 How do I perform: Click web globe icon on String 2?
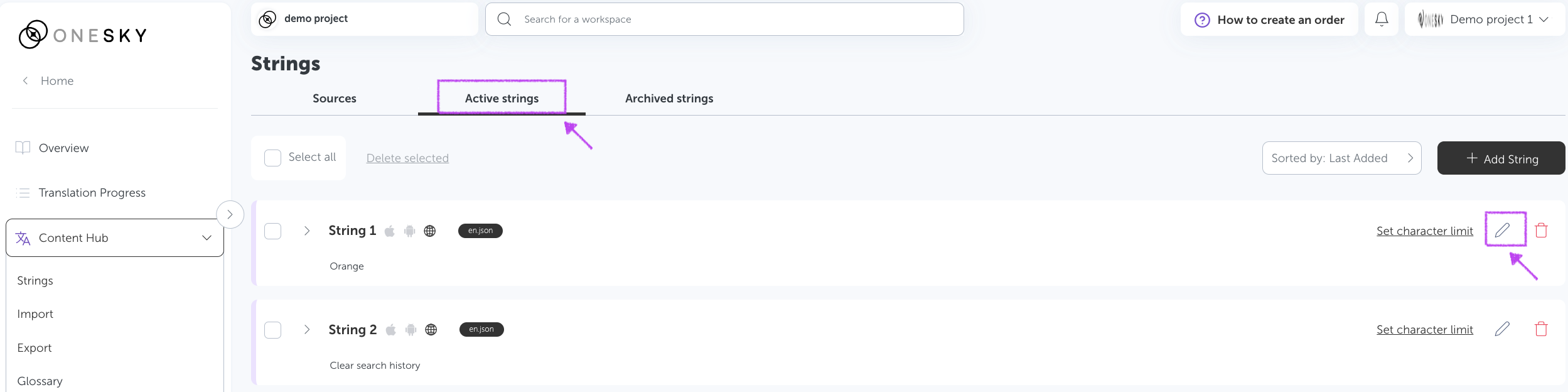coord(431,330)
